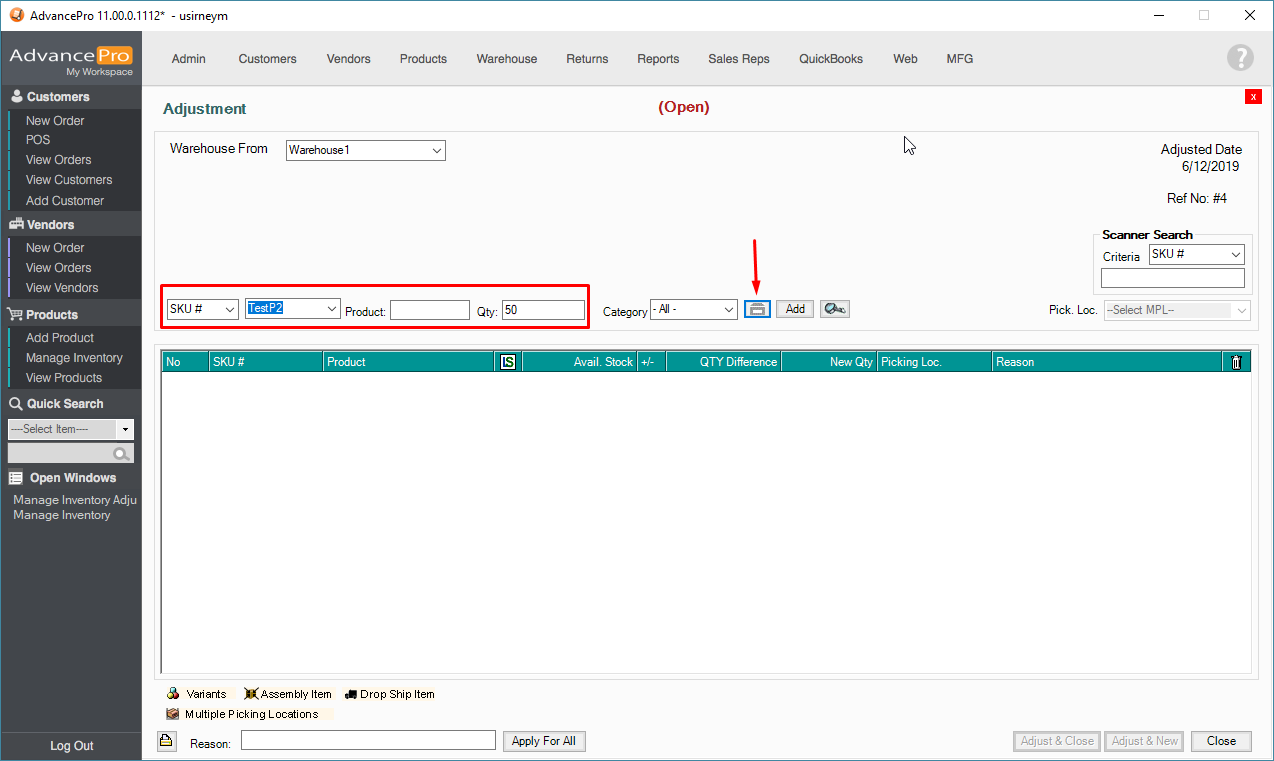Click inside the Reason input field
1274x761 pixels.
[368, 740]
